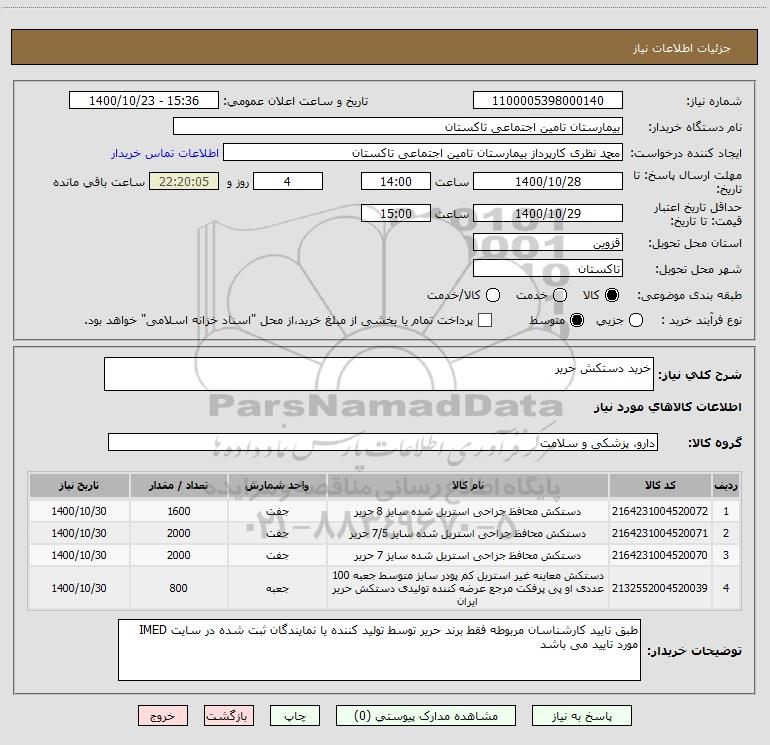Click the تاریخ نیاز column header
The width and height of the screenshot is (770, 745).
[x=79, y=485]
